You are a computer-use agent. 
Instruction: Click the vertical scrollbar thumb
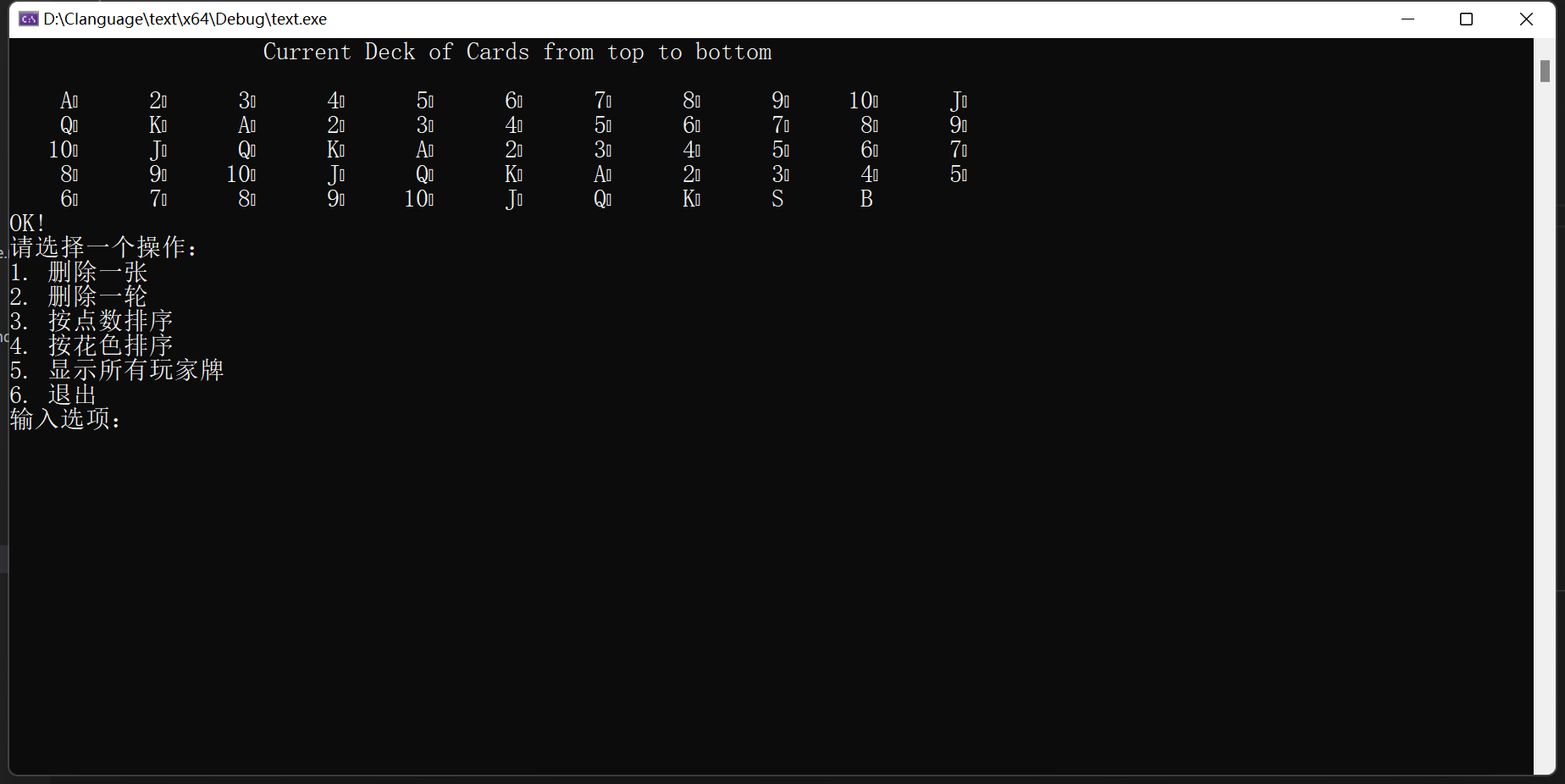tap(1545, 71)
